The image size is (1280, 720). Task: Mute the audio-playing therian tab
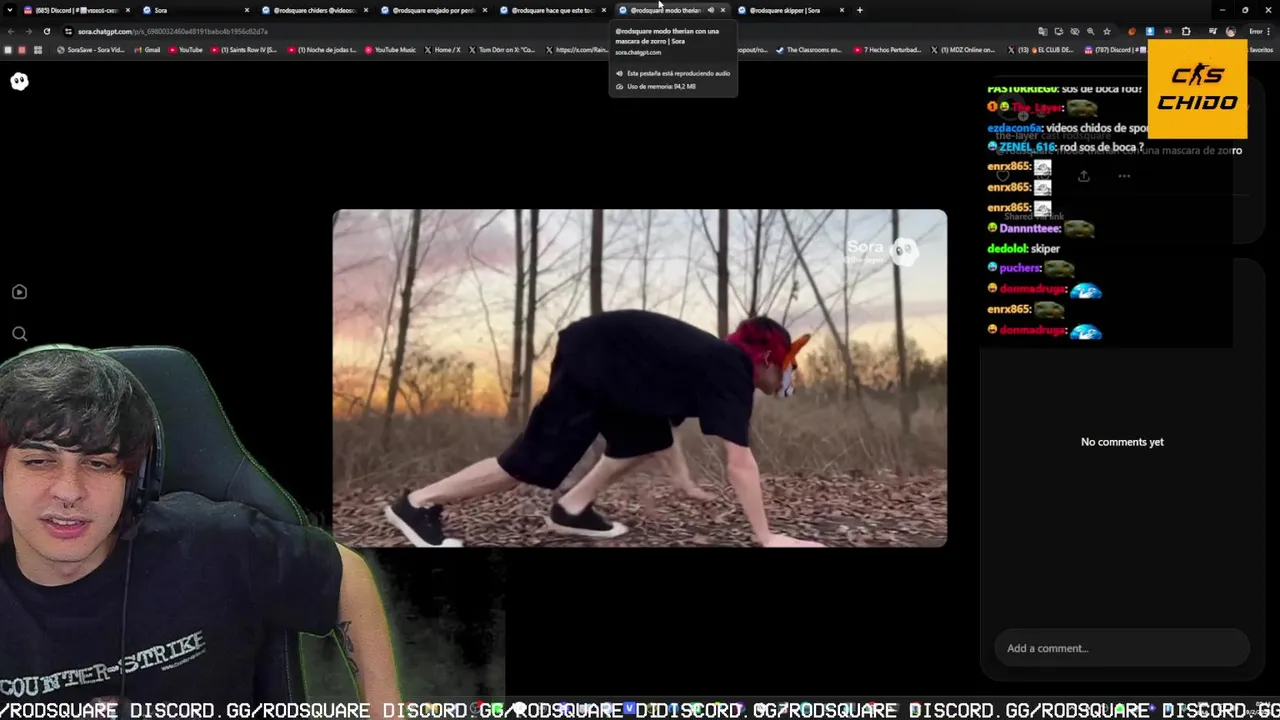point(710,10)
